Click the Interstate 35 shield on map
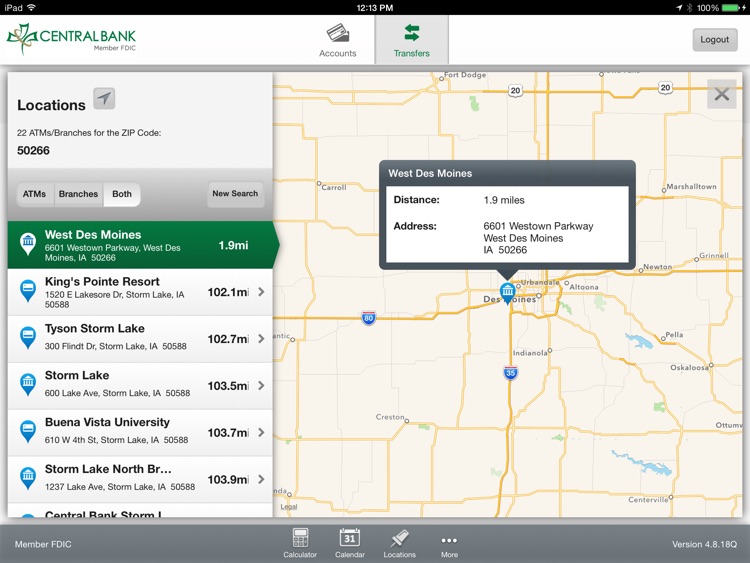Image resolution: width=750 pixels, height=563 pixels. (x=510, y=373)
